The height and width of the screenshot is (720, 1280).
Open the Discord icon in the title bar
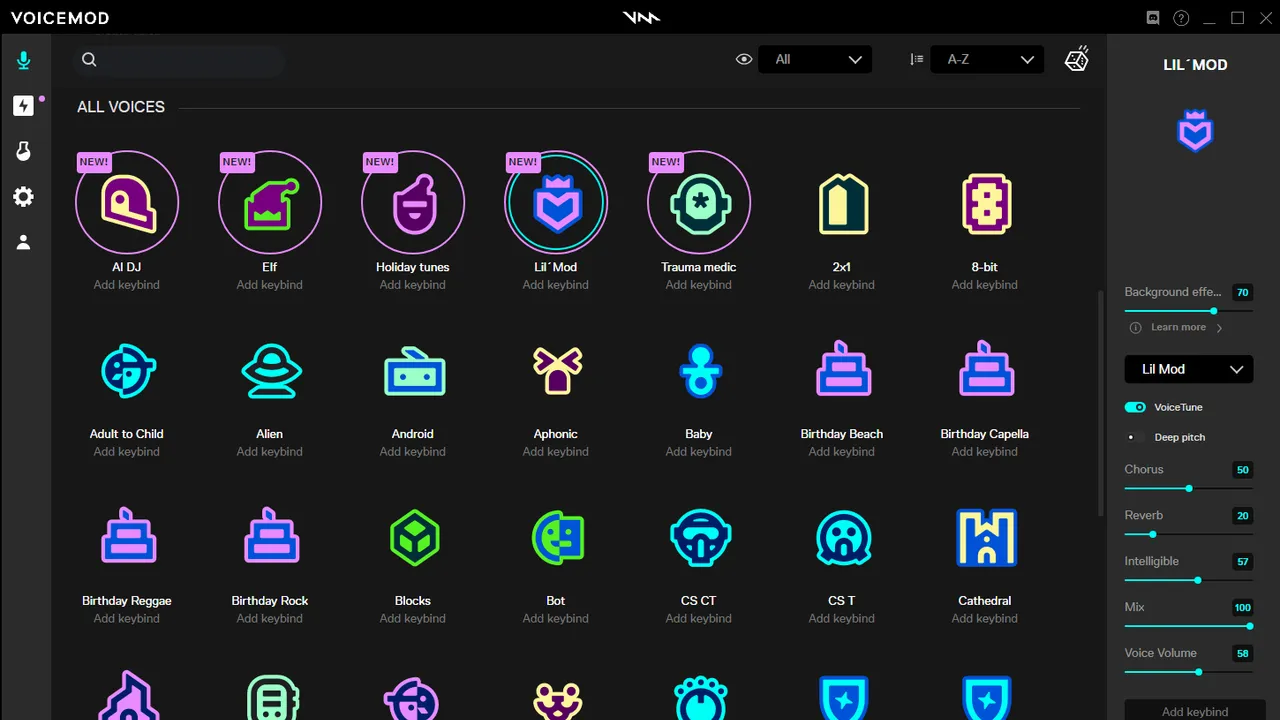(x=1153, y=18)
